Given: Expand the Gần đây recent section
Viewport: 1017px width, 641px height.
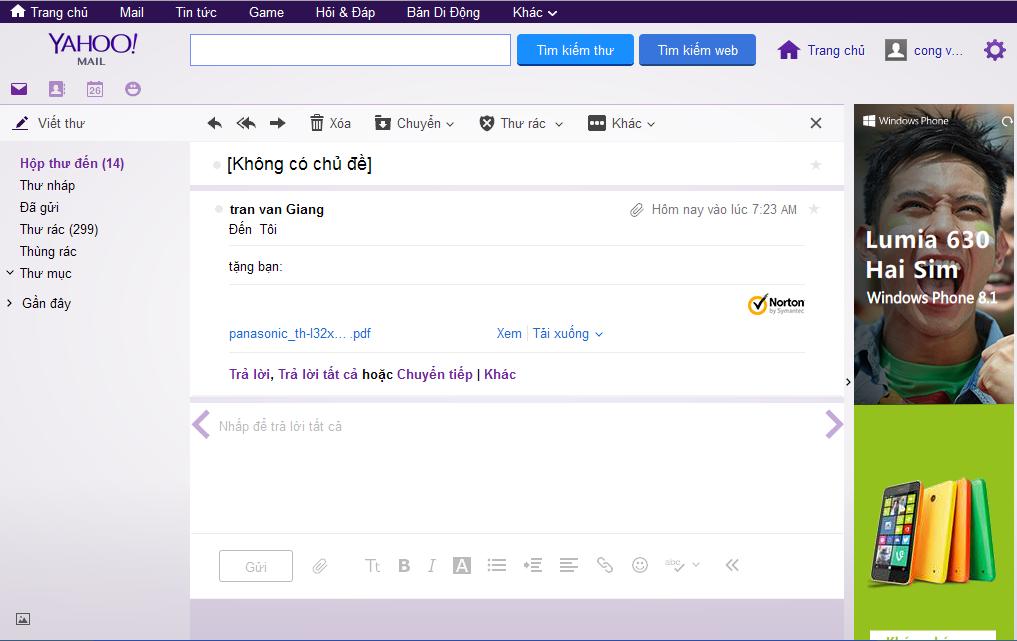Looking at the screenshot, I should pyautogui.click(x=9, y=303).
